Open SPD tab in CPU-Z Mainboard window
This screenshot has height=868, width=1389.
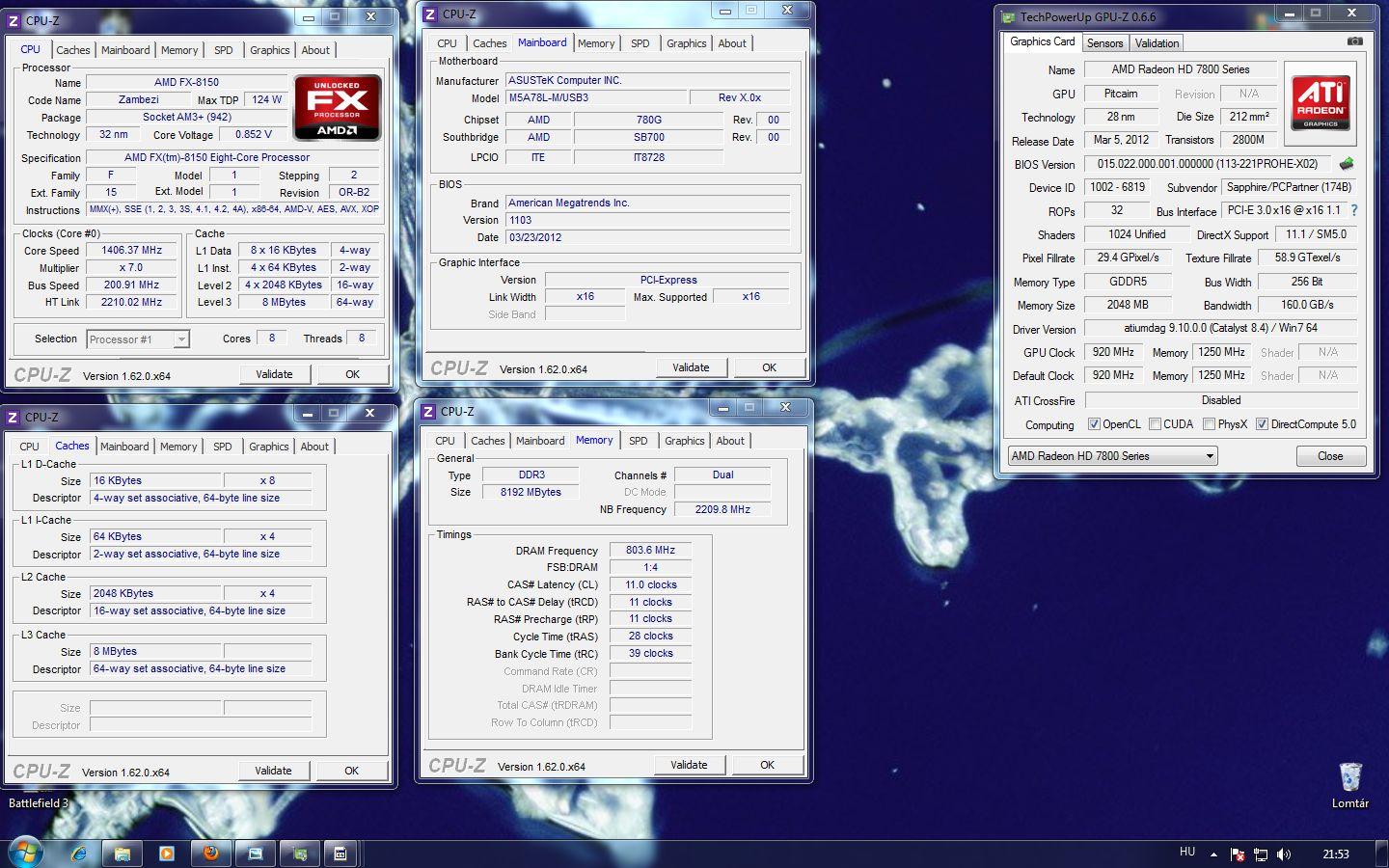[640, 43]
